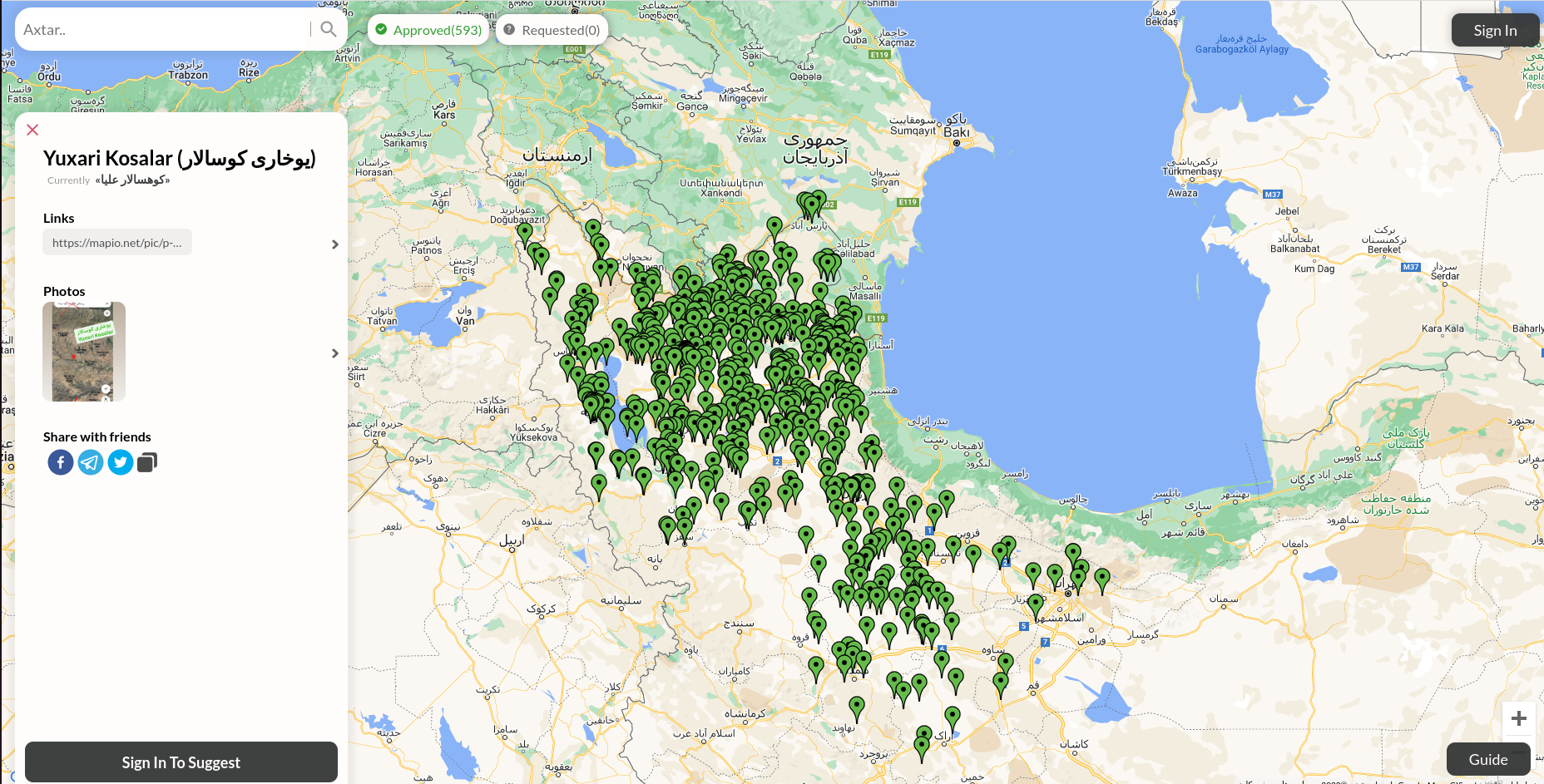Screen dimensions: 1544x784
Task: Share via Telegram icon
Action: (x=91, y=462)
